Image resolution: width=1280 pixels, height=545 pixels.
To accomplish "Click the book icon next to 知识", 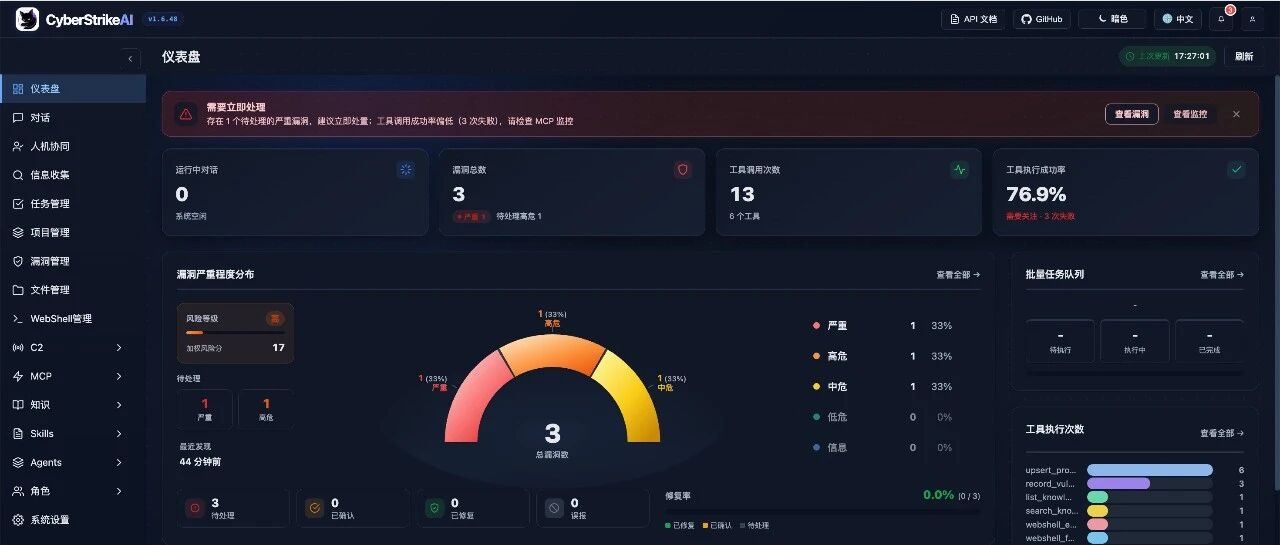I will (18, 405).
